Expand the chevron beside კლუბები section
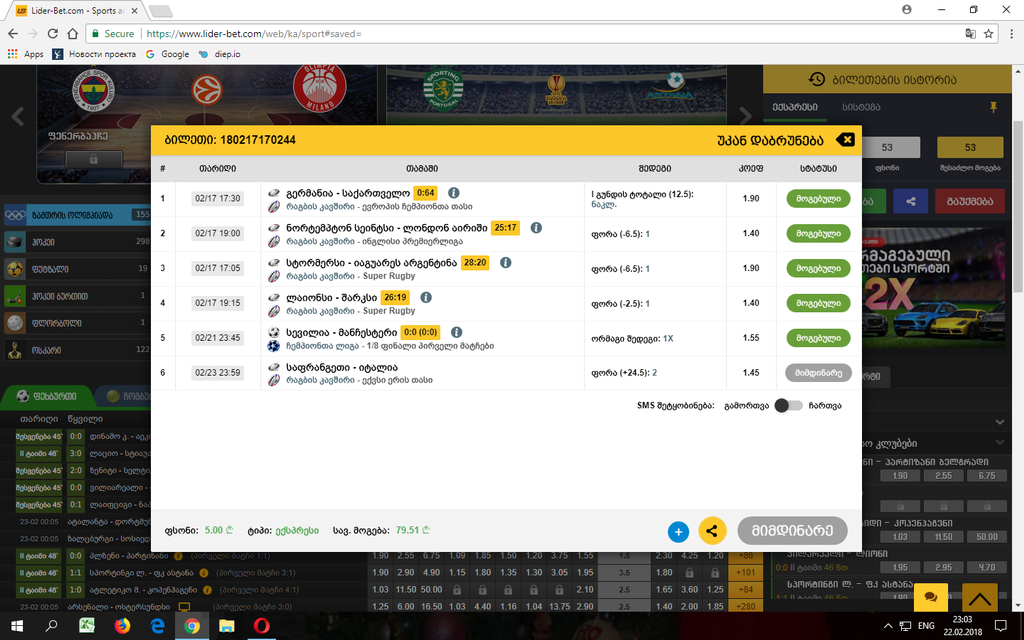This screenshot has height=640, width=1024. point(999,443)
